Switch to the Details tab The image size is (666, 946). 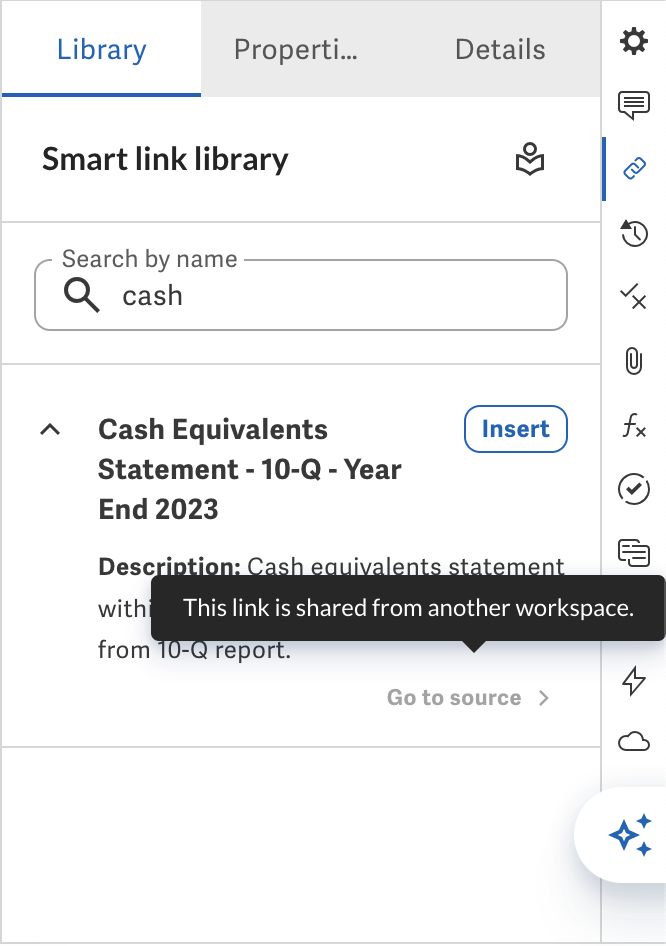pos(500,49)
